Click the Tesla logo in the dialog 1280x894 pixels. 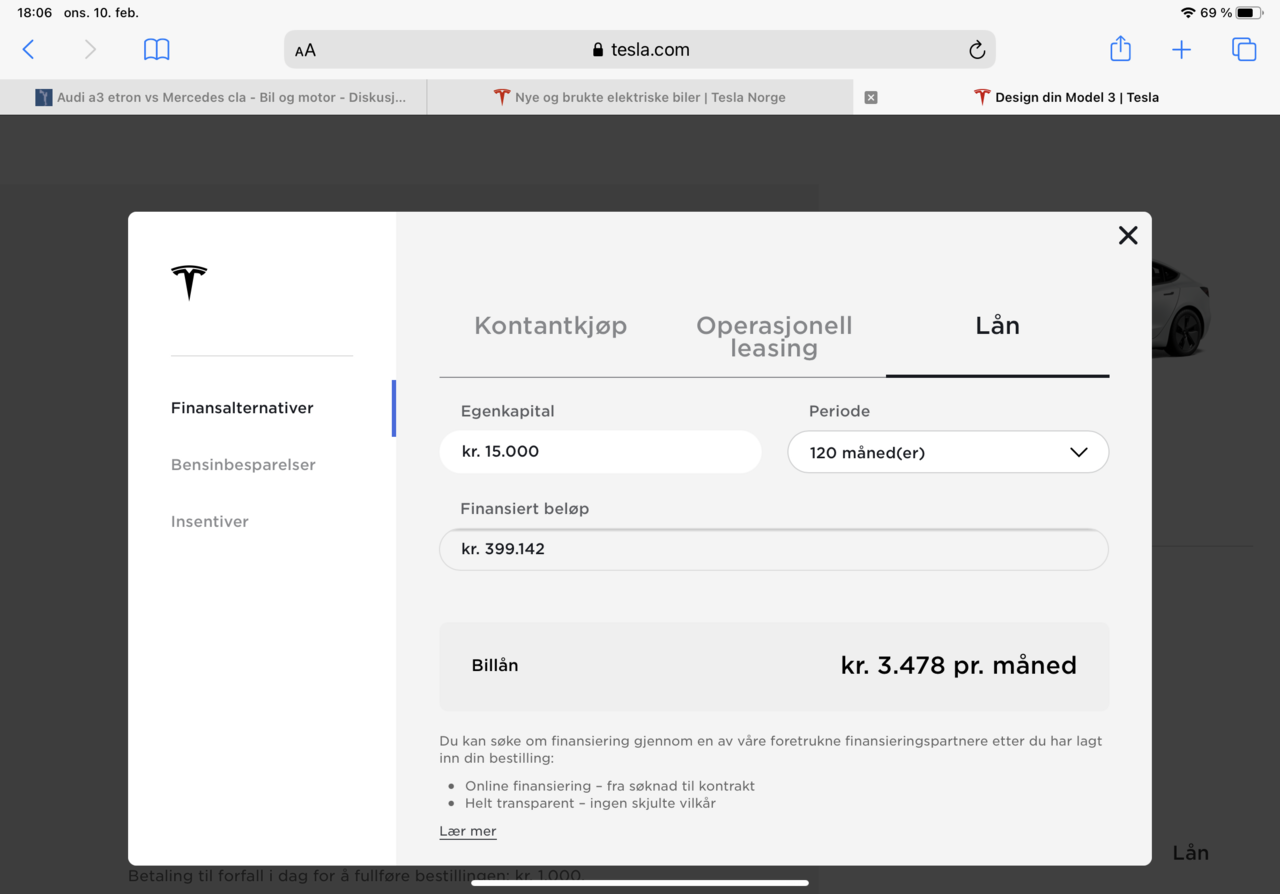(x=189, y=283)
